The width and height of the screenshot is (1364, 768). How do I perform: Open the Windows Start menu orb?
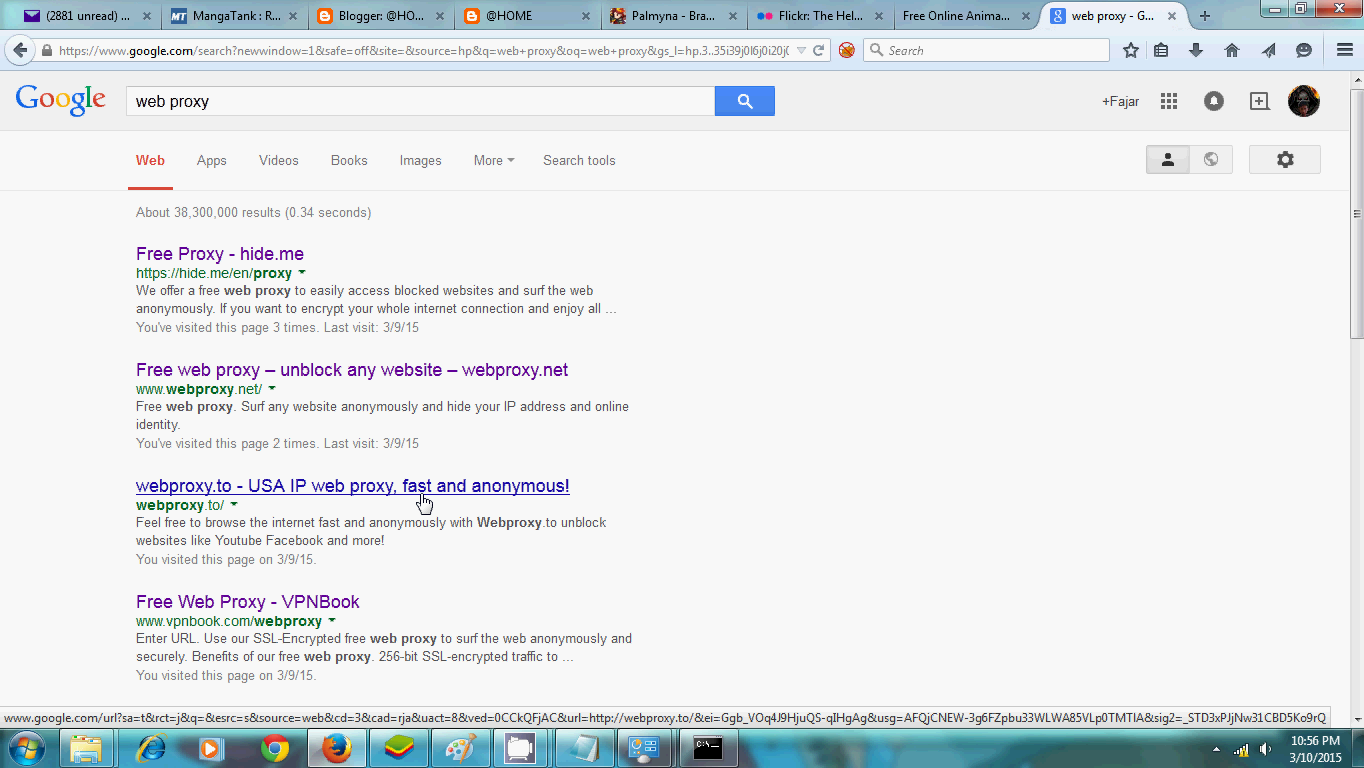tap(25, 748)
